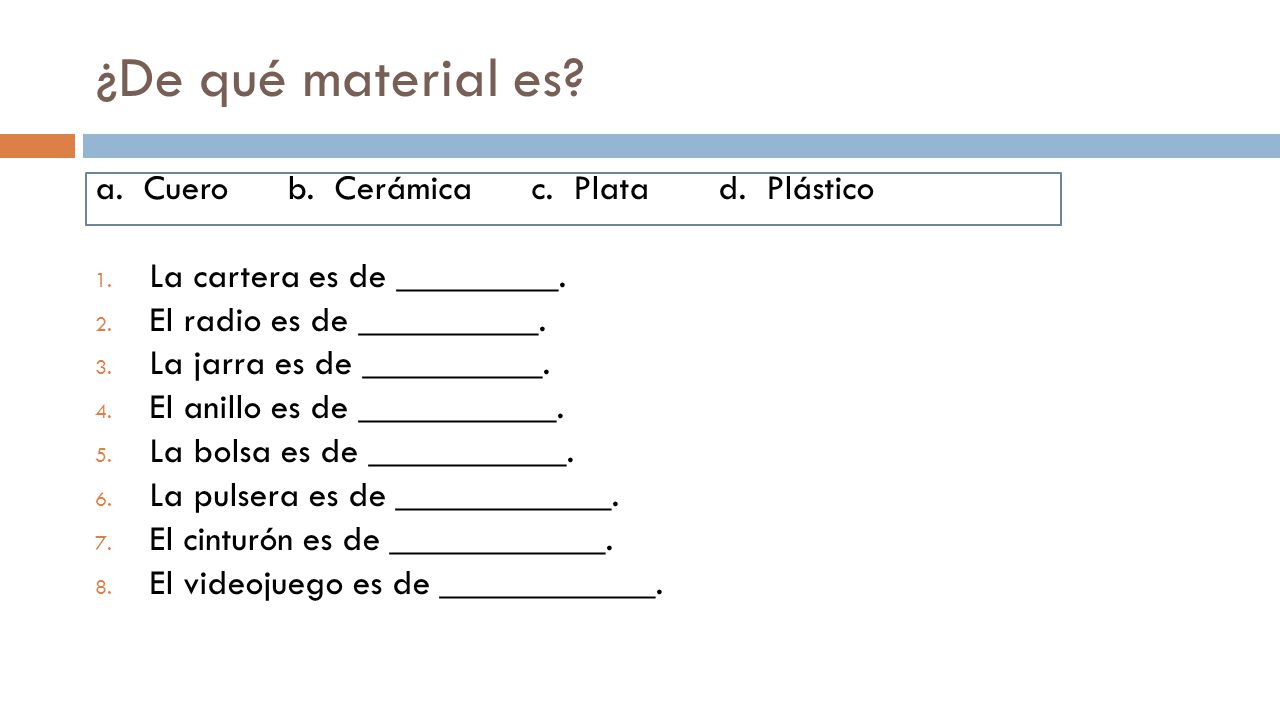The width and height of the screenshot is (1280, 720).
Task: Click the blank after 'La jarra es de'
Action: tap(453, 373)
